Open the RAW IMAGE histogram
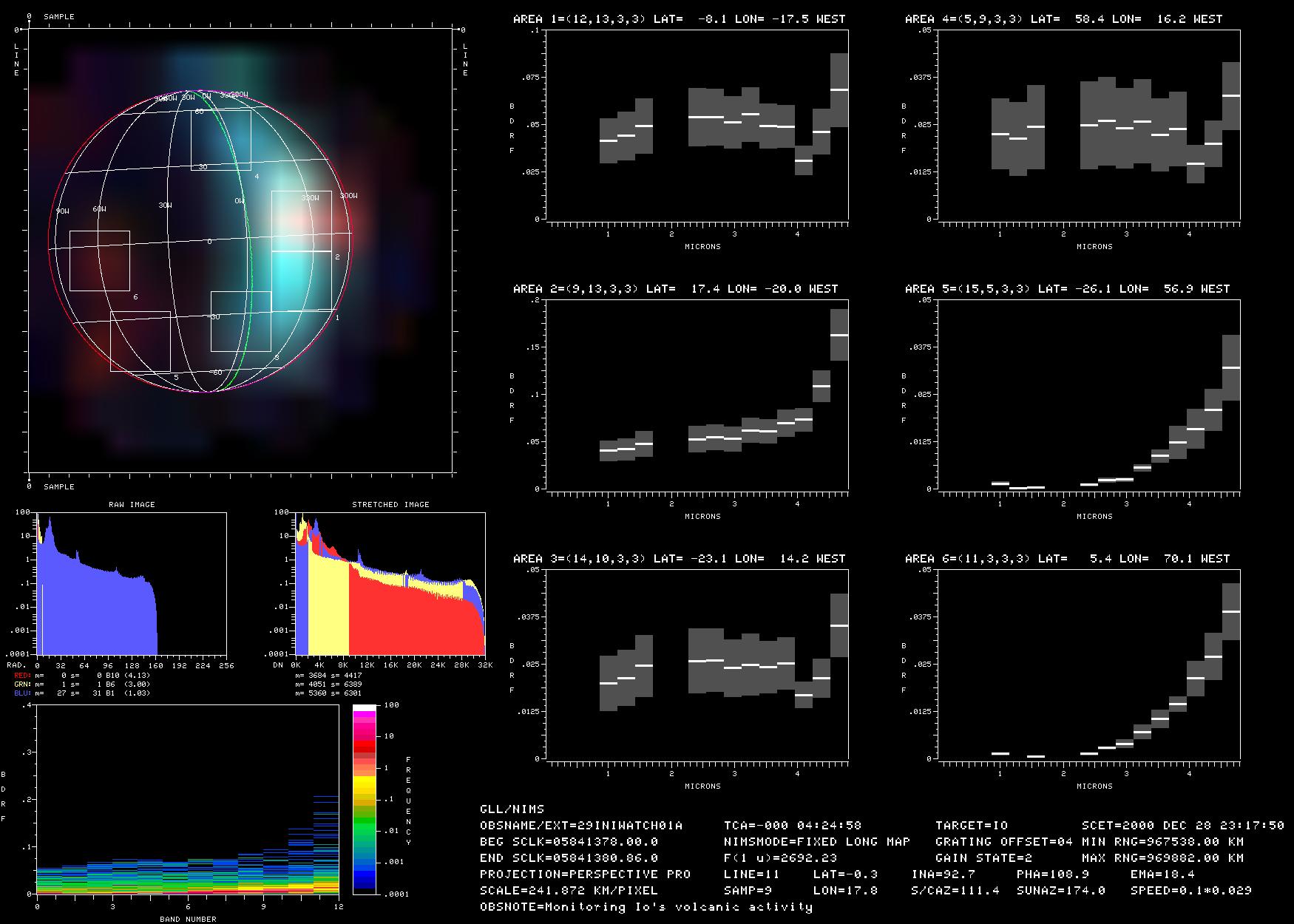The width and height of the screenshot is (1294, 924). [131, 584]
